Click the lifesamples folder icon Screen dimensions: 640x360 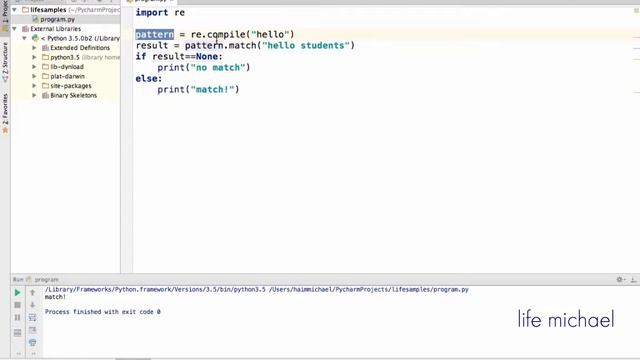[25, 9]
